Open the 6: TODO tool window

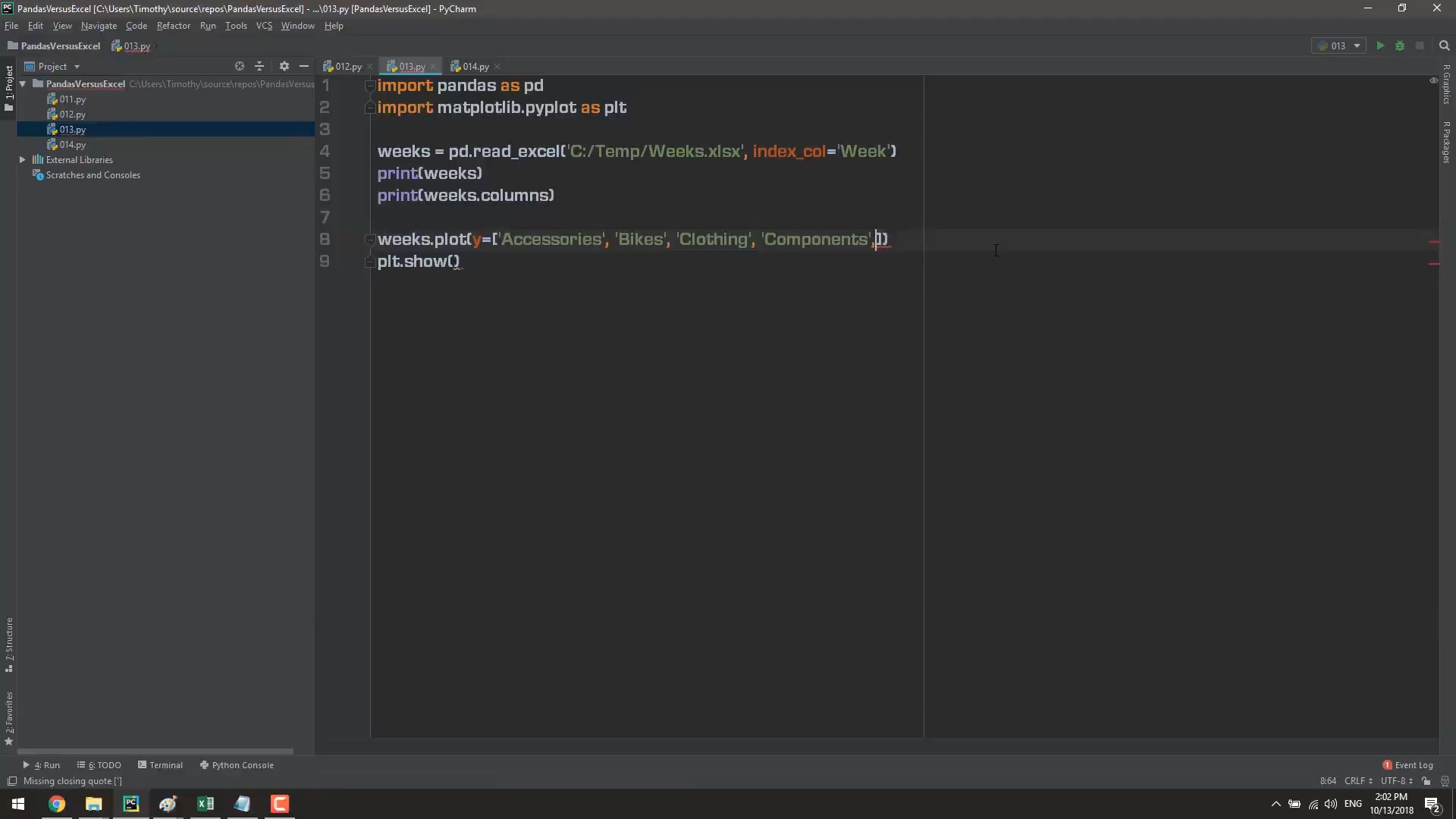tap(99, 765)
